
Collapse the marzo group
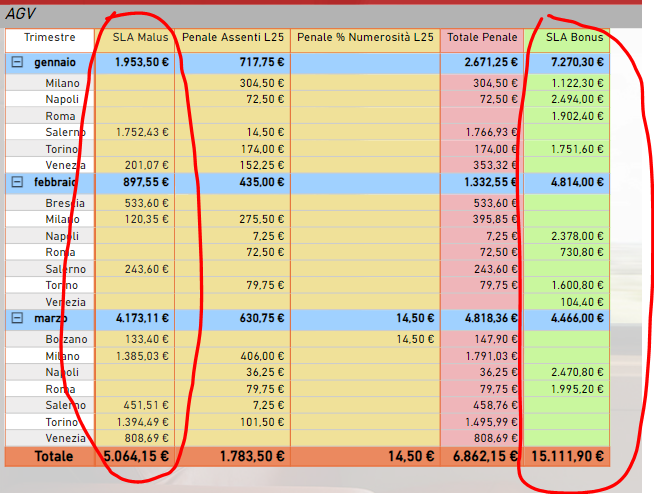[17, 318]
